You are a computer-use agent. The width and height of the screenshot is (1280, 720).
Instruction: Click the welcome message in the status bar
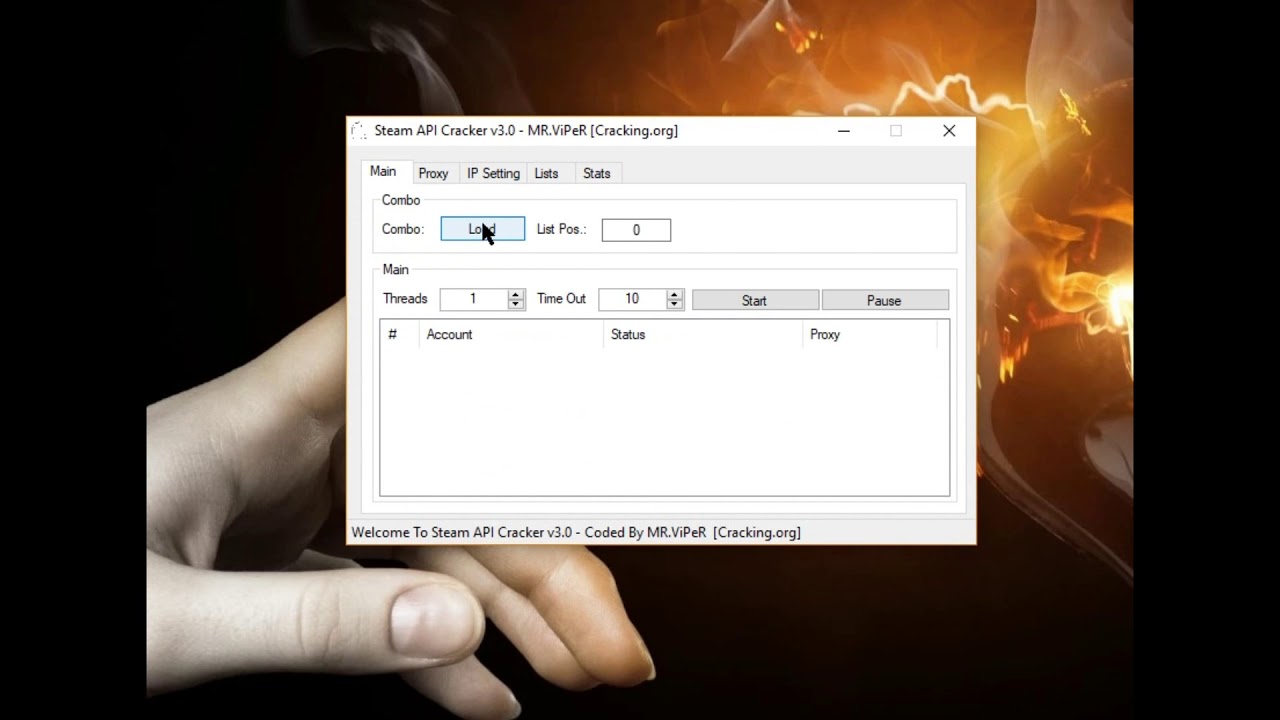[576, 532]
